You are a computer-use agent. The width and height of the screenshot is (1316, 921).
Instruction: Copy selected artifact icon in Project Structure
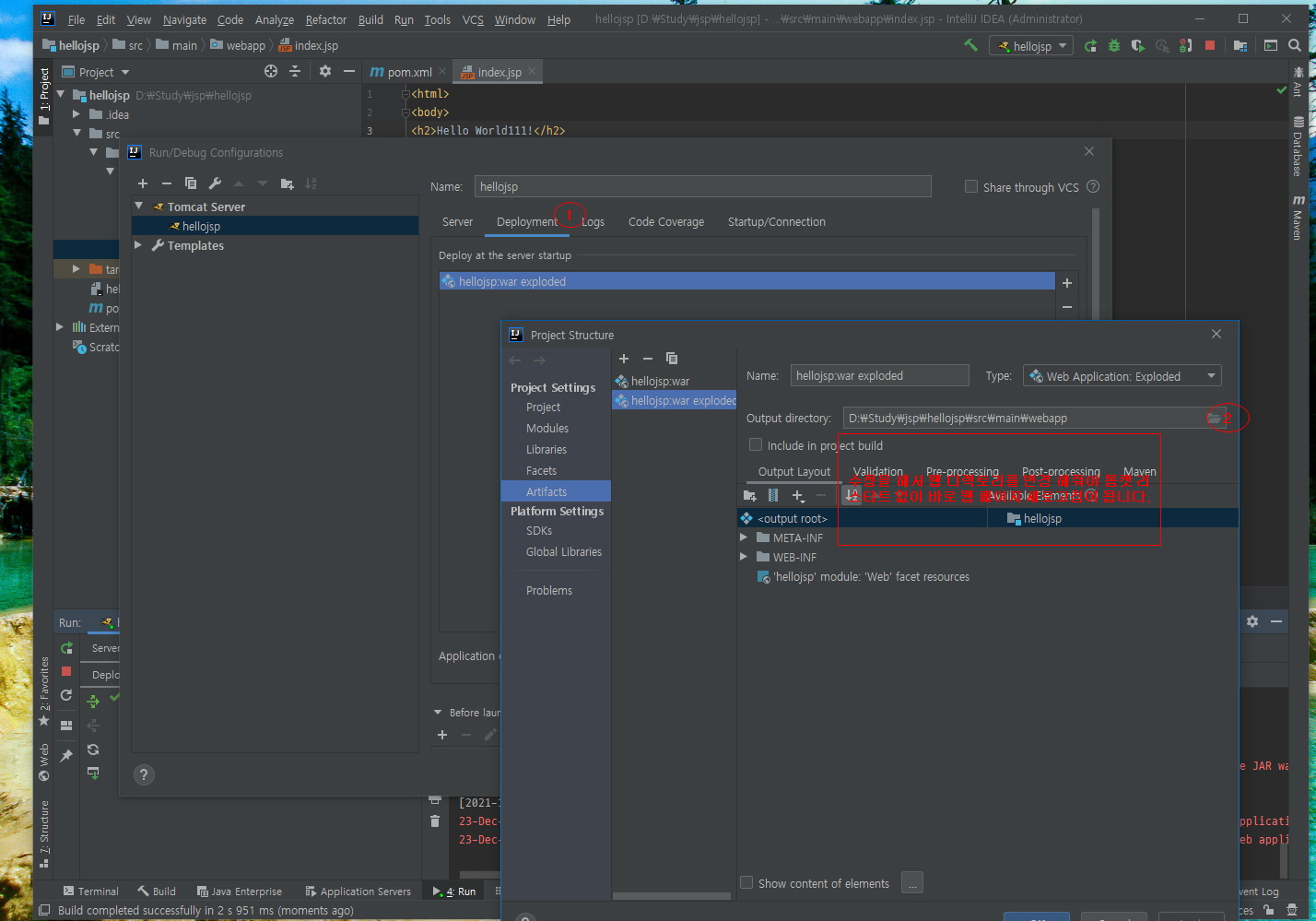672,359
